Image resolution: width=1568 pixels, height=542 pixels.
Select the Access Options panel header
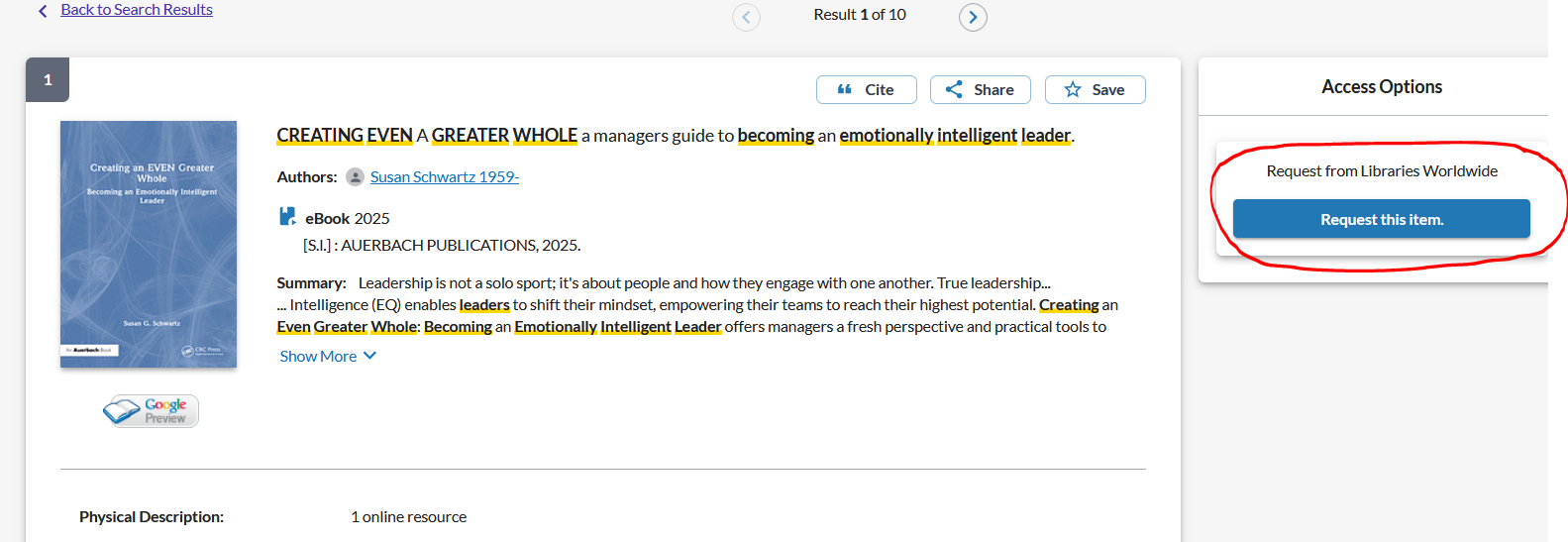click(1381, 87)
